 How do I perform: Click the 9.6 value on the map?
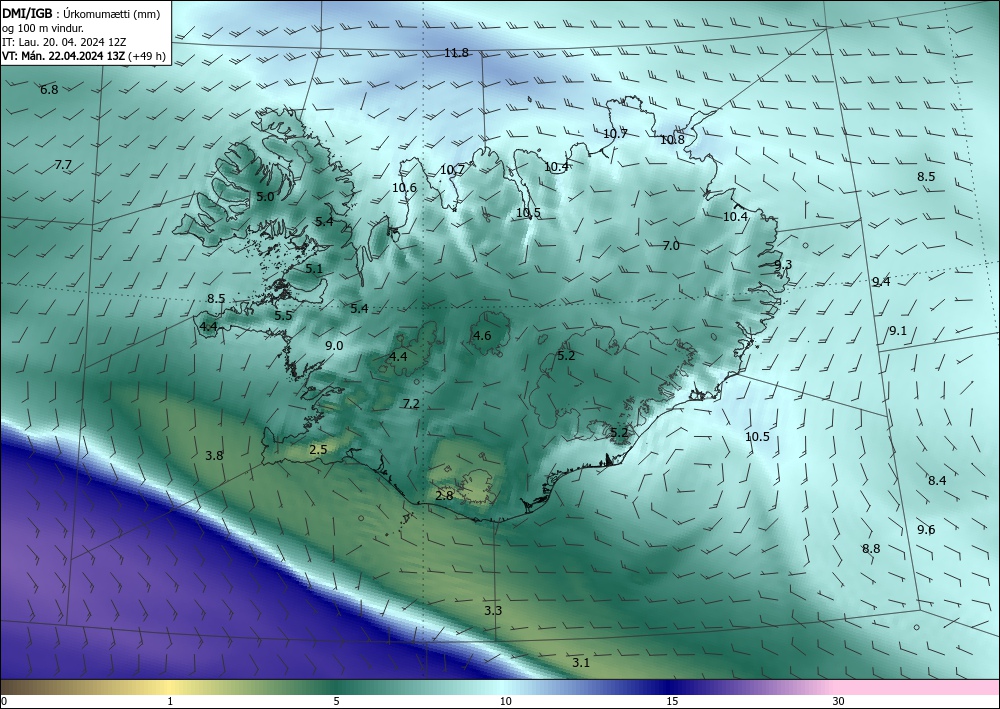tap(926, 530)
